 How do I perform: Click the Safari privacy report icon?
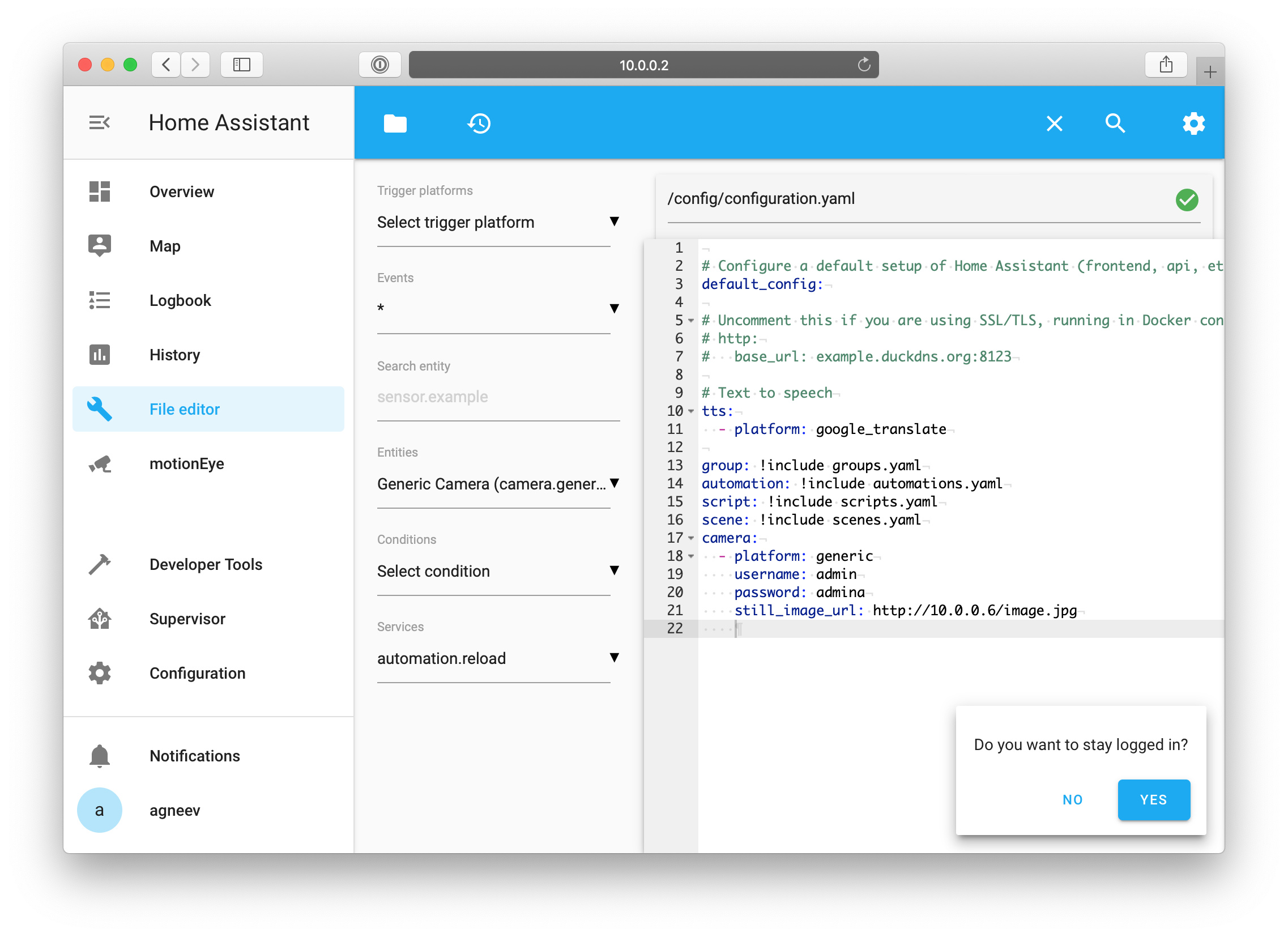(379, 65)
